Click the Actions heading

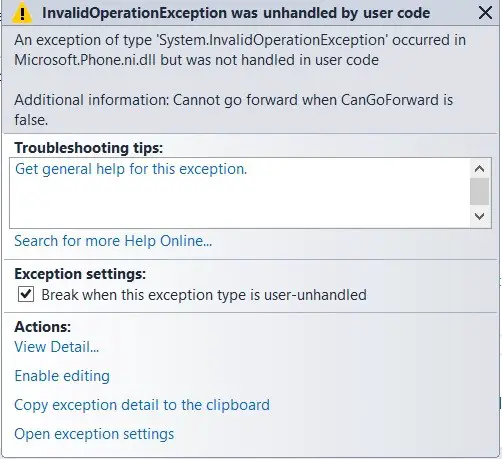[x=43, y=327]
